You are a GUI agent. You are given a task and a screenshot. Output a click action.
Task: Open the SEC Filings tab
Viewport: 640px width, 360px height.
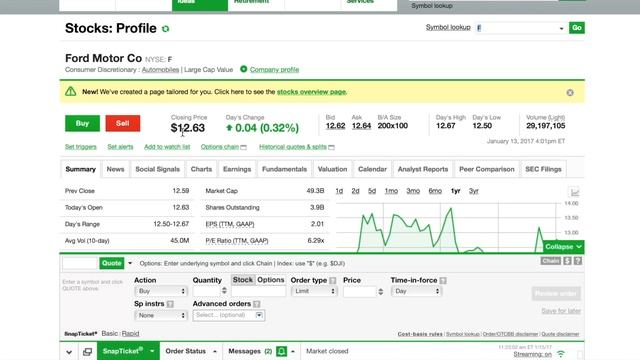click(x=543, y=169)
